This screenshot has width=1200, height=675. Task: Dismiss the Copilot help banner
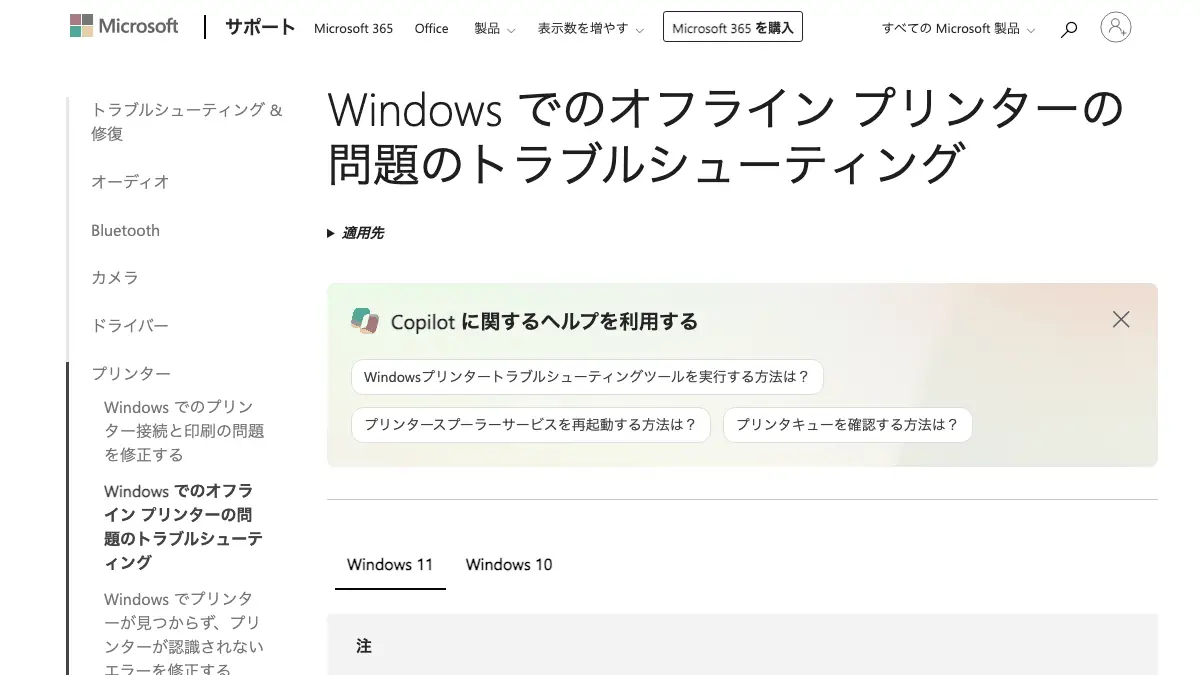click(x=1121, y=320)
